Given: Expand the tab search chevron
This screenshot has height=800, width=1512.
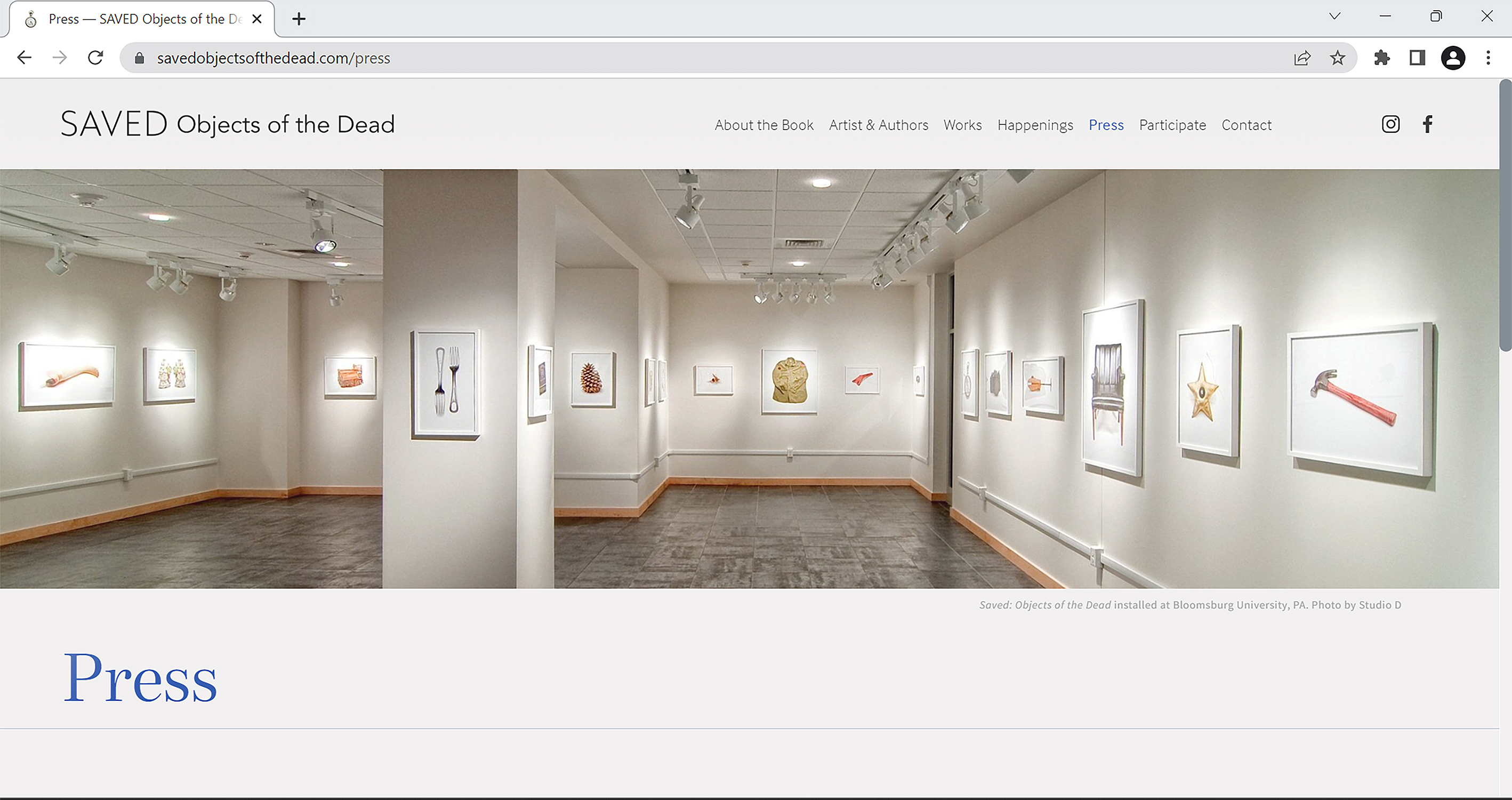Looking at the screenshot, I should coord(1335,17).
